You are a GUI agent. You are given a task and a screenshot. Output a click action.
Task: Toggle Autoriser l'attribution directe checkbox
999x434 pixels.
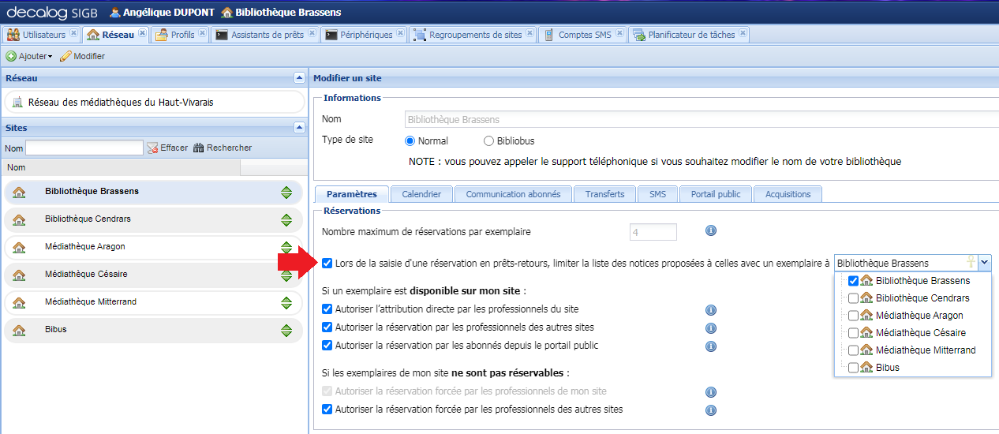point(327,310)
